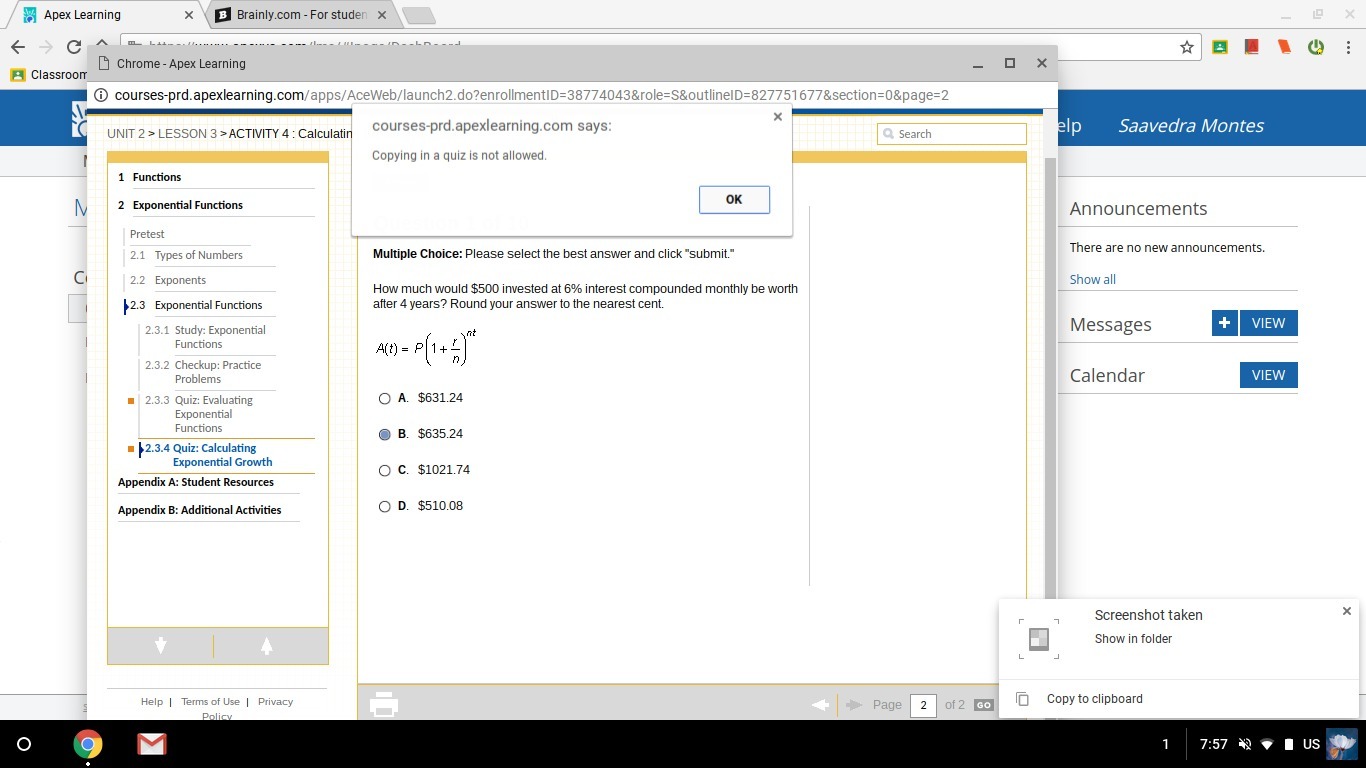Bookmark this page with the star icon
The width and height of the screenshot is (1366, 768).
tap(1187, 47)
